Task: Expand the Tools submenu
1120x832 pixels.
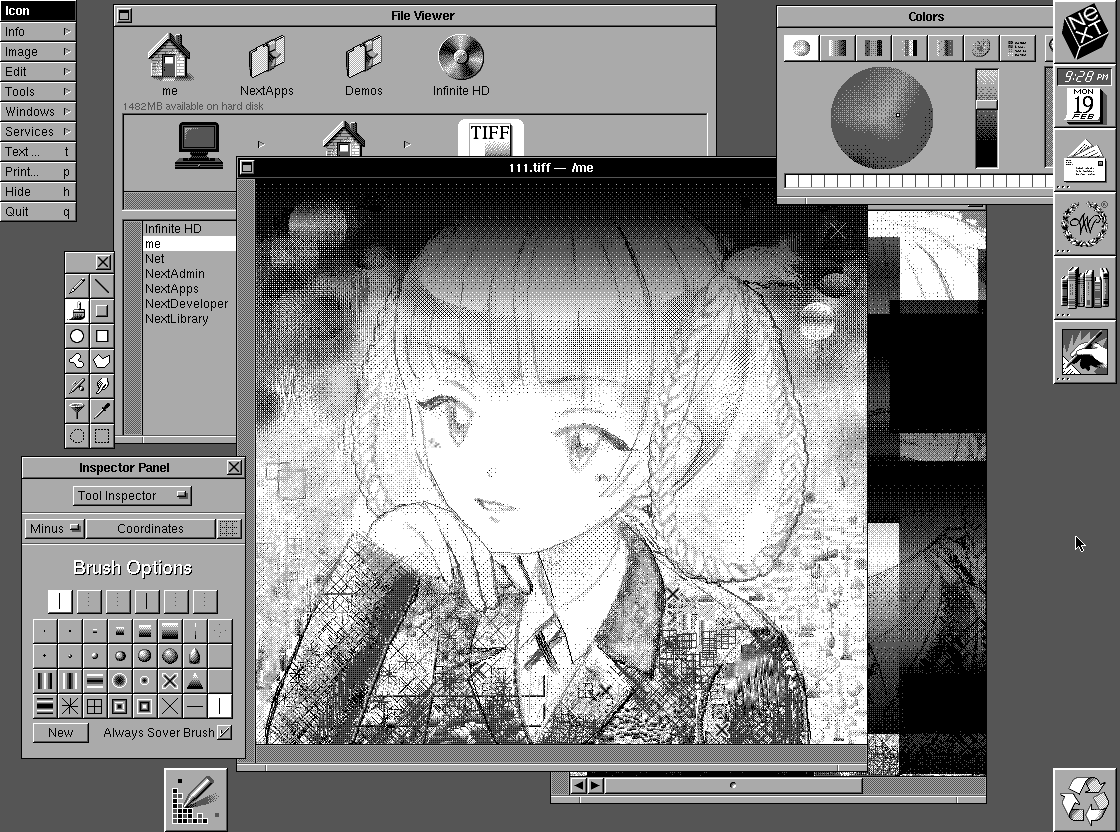Action: 37,92
